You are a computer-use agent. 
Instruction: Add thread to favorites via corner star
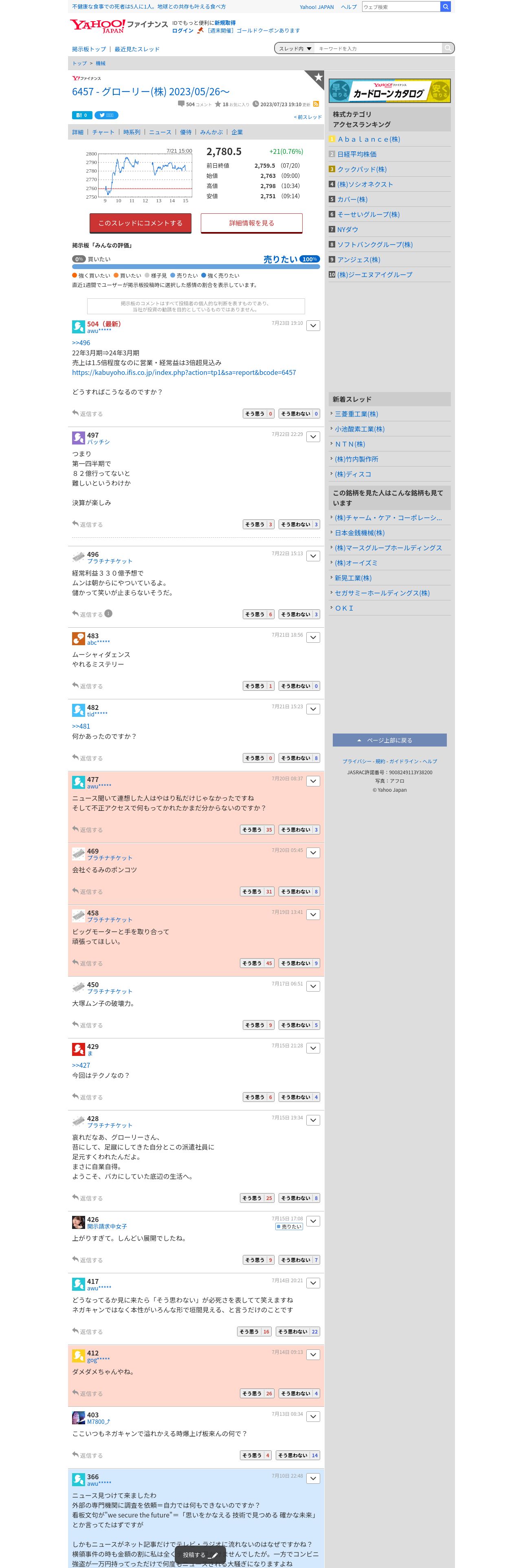[317, 77]
